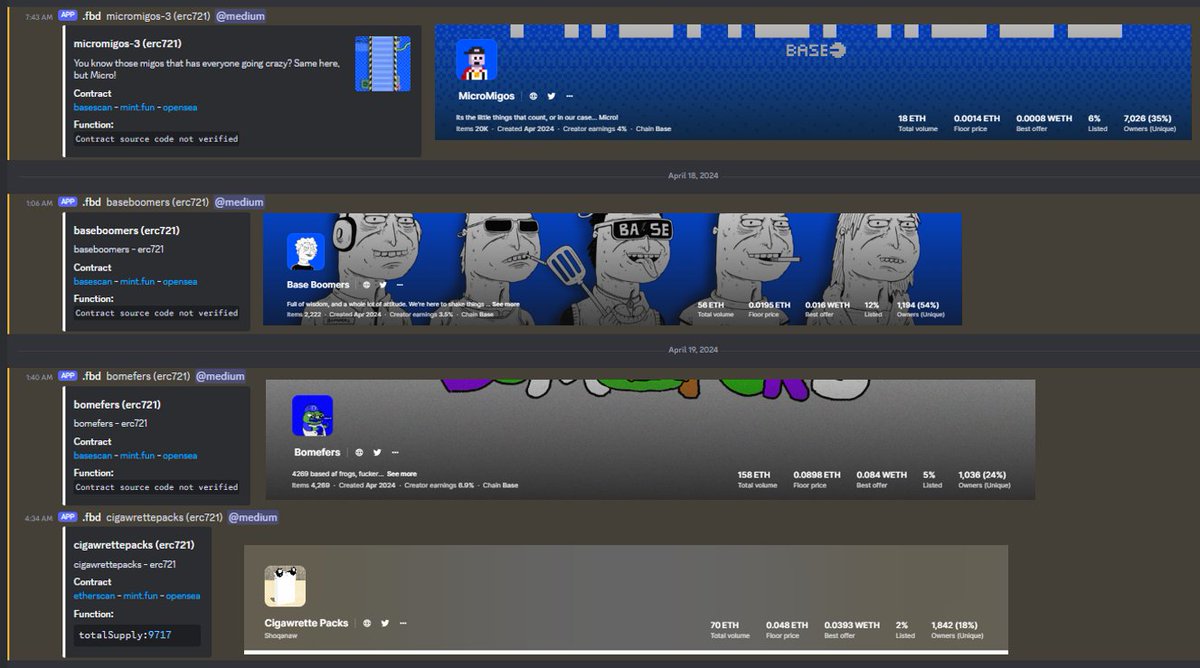Open the Twitter icon beside MicroMigos
1200x668 pixels.
(x=551, y=96)
